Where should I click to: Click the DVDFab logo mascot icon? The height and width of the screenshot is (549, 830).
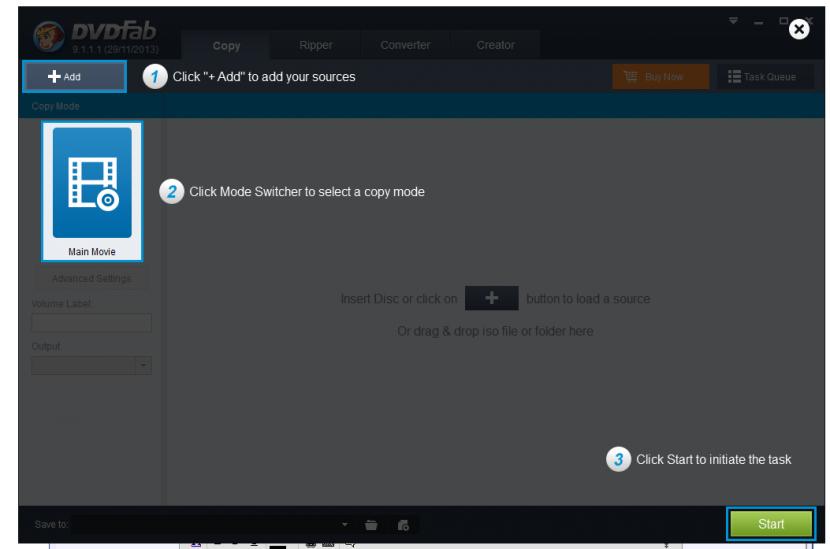coord(49,37)
